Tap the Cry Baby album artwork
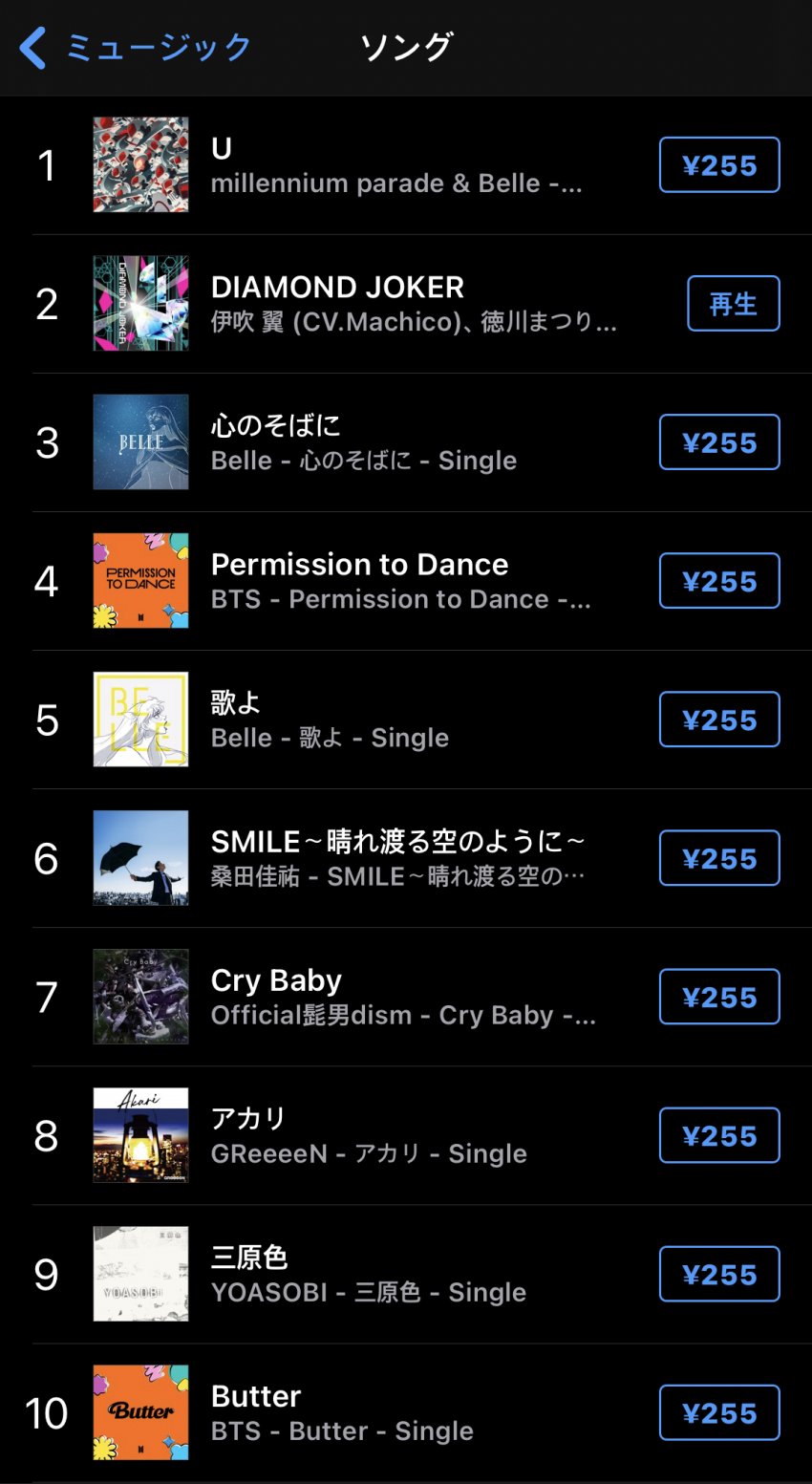 pyautogui.click(x=140, y=997)
